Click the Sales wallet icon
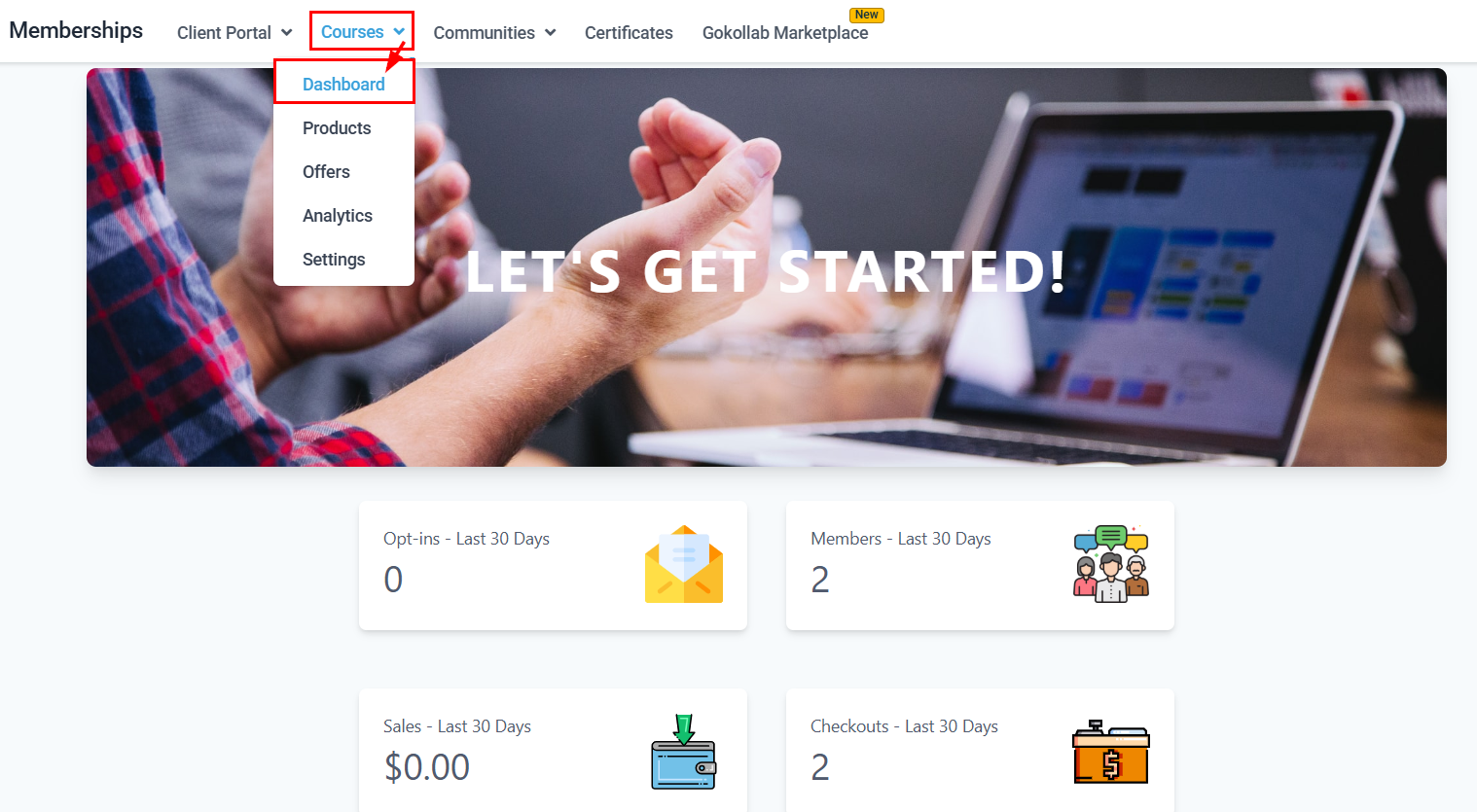1477x812 pixels. [684, 752]
